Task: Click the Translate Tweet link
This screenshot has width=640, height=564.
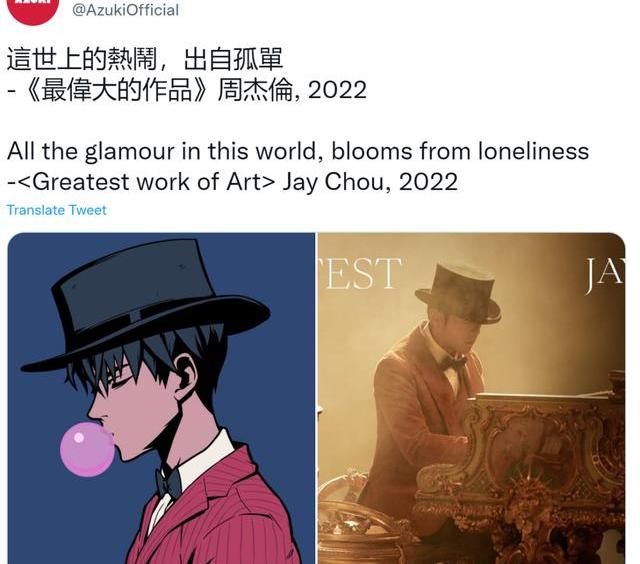Action: click(57, 210)
